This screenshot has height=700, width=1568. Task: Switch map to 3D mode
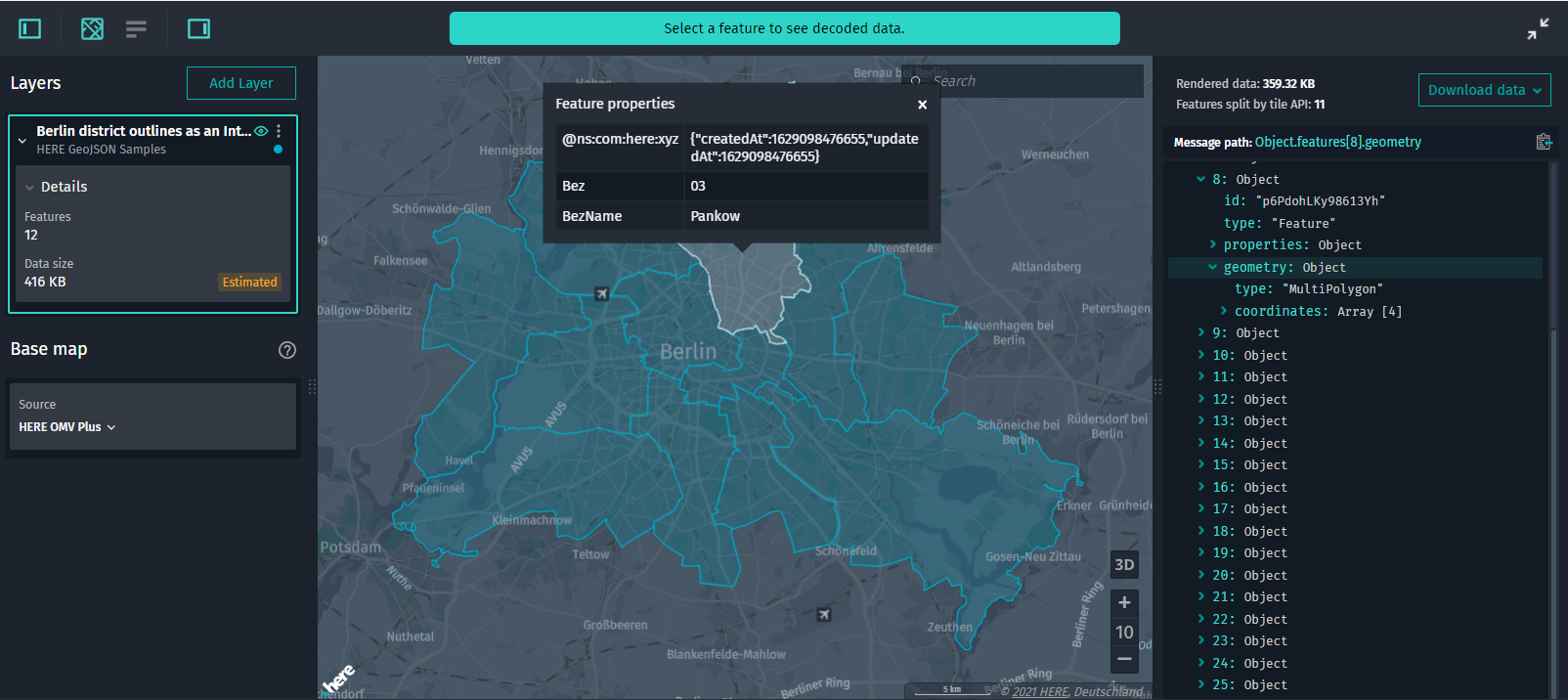(1124, 564)
